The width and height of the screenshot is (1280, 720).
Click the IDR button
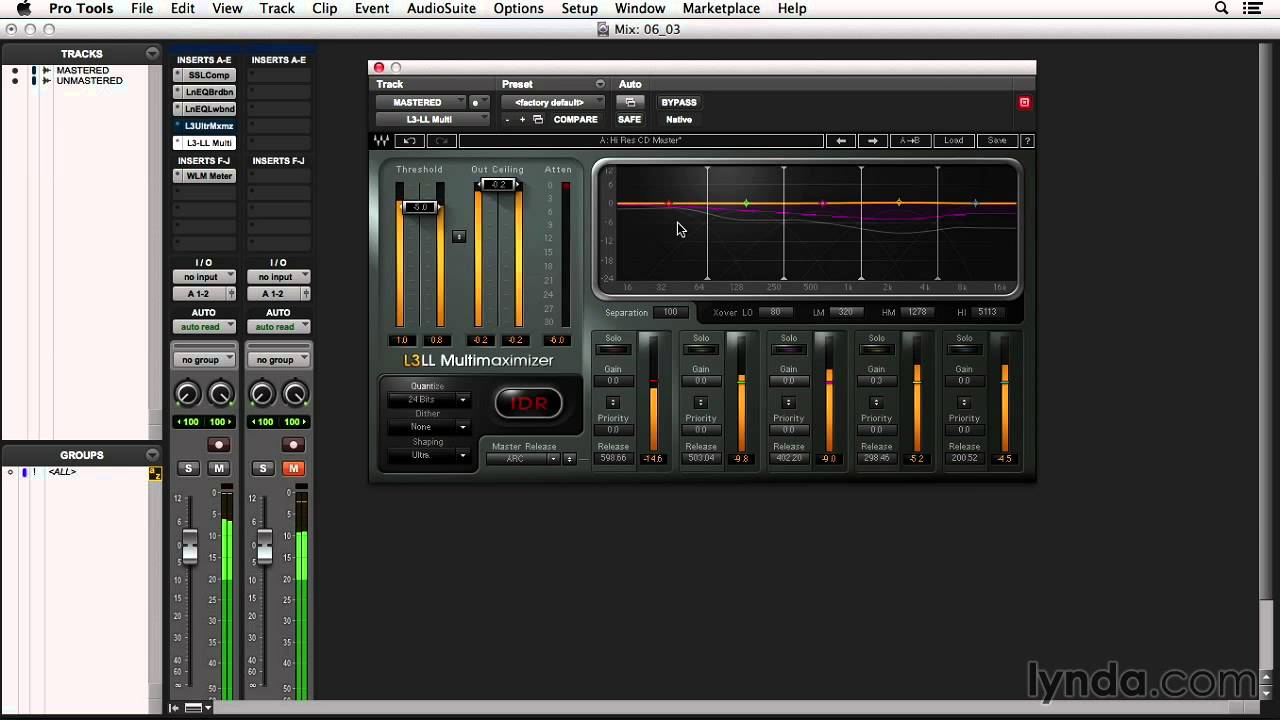pyautogui.click(x=529, y=403)
